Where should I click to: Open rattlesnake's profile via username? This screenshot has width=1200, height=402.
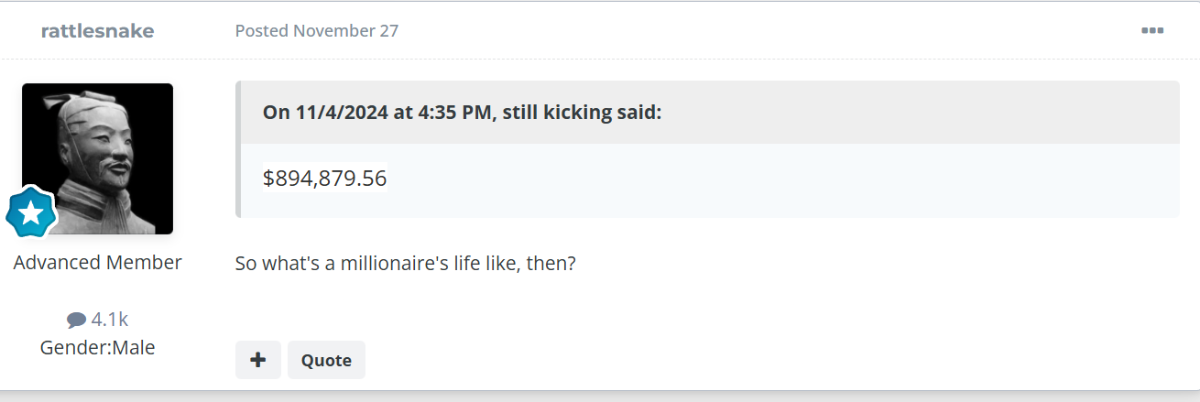click(x=97, y=31)
